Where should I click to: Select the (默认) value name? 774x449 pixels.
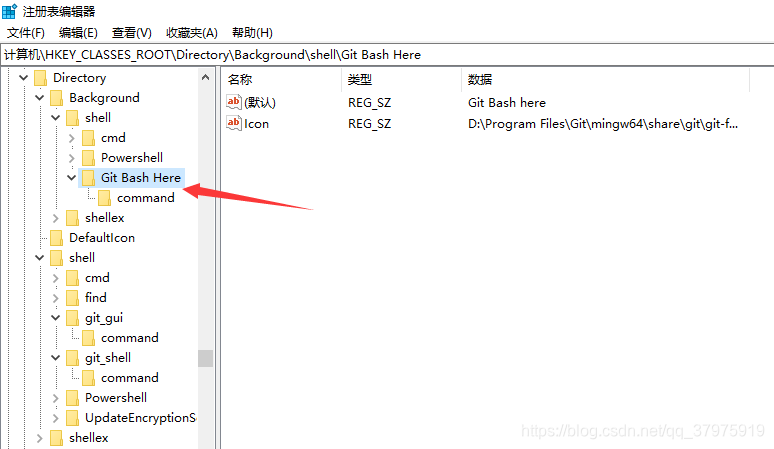point(260,103)
